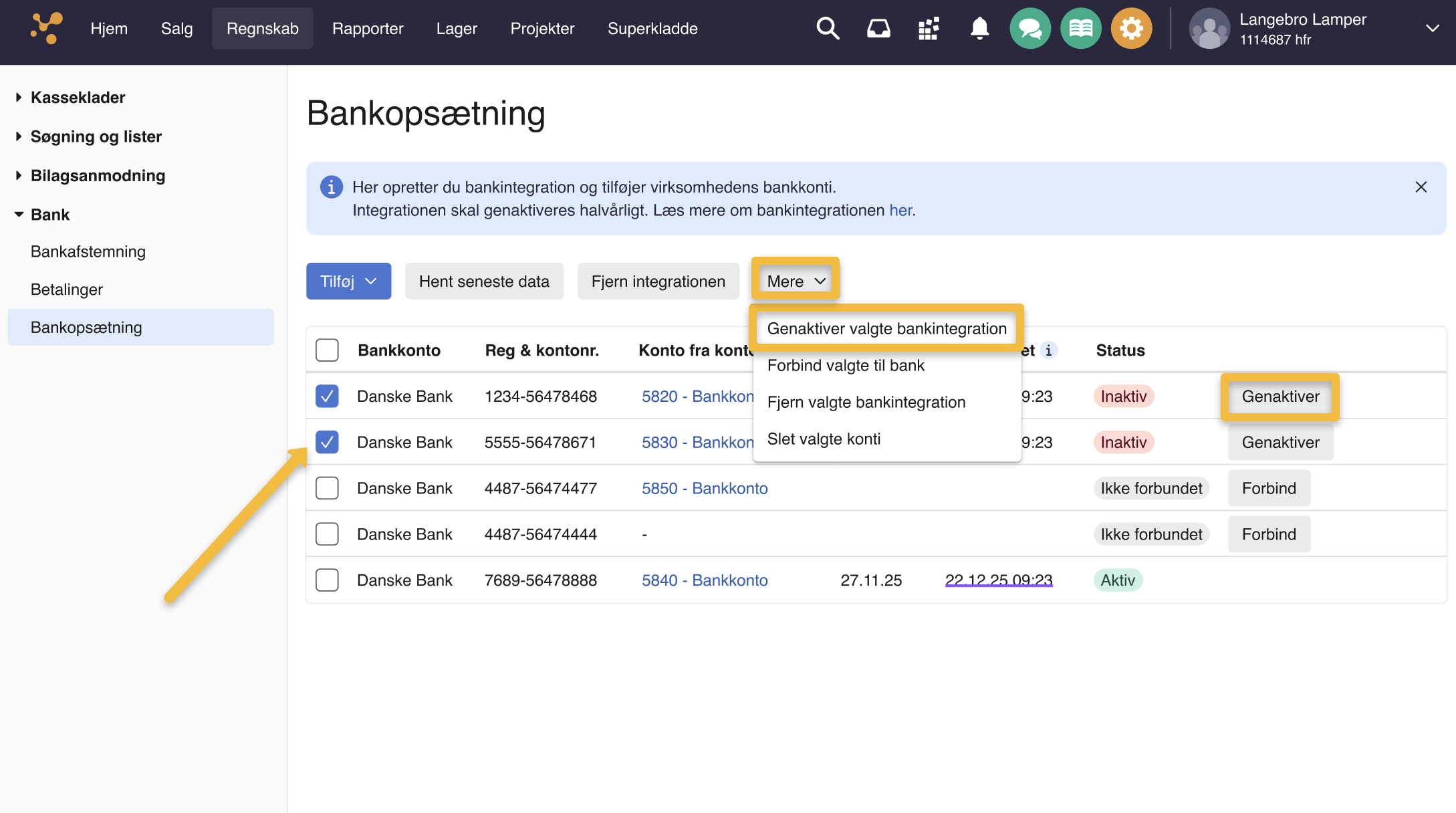Check the 4487-56474444 account checkbox
Image resolution: width=1456 pixels, height=813 pixels.
(x=327, y=534)
